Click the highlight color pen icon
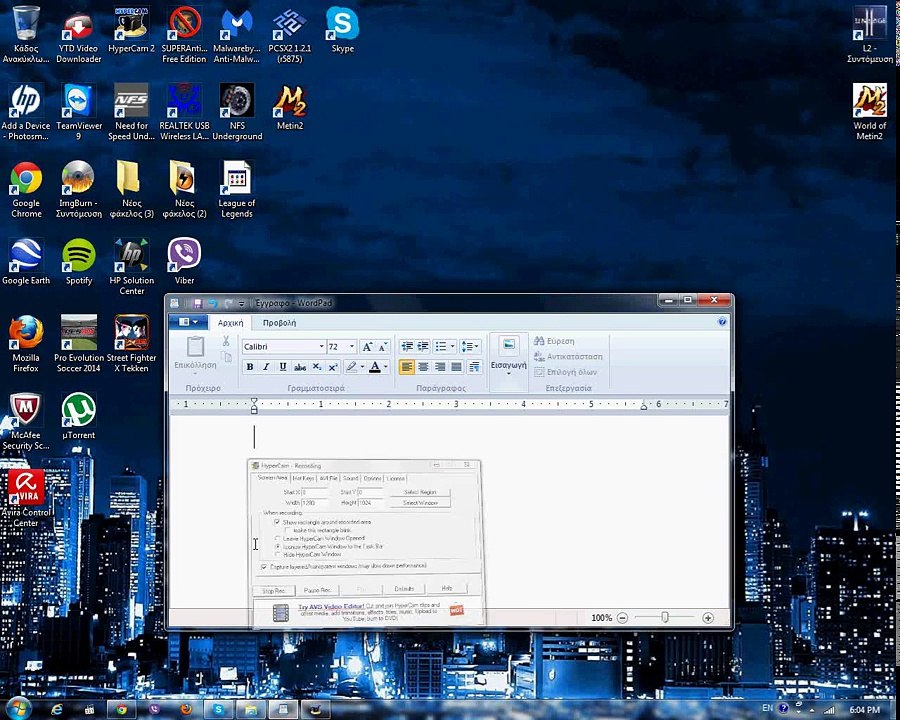The width and height of the screenshot is (900, 720). (x=351, y=367)
